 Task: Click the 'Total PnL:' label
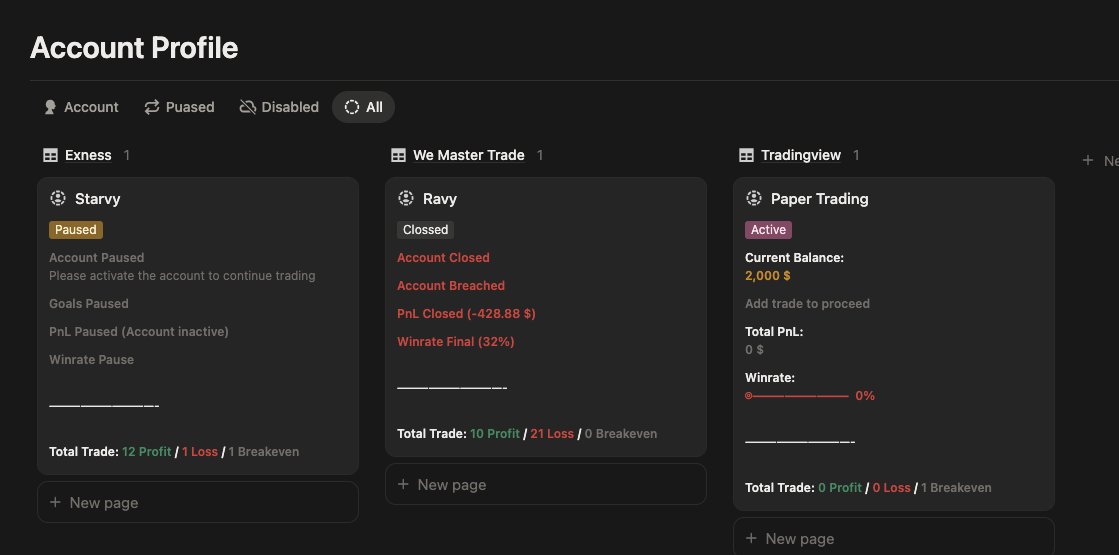774,332
